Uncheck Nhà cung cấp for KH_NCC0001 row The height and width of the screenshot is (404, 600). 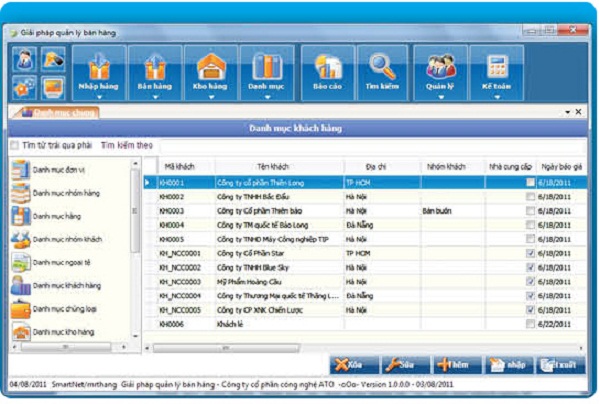click(530, 254)
